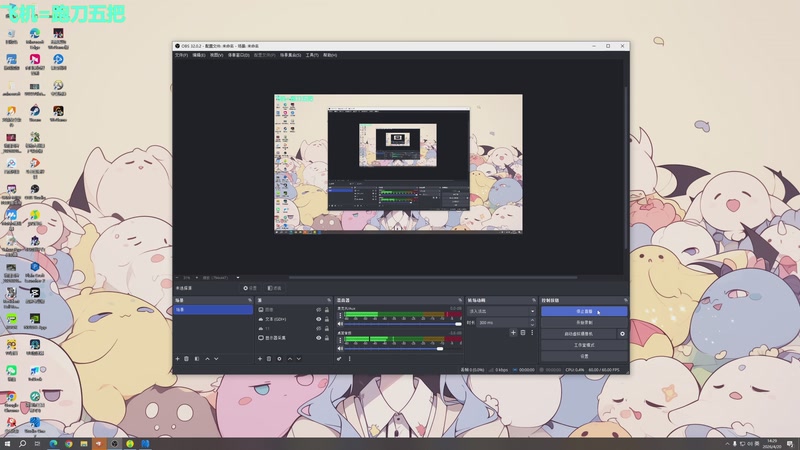Lock the image source row

(327, 310)
